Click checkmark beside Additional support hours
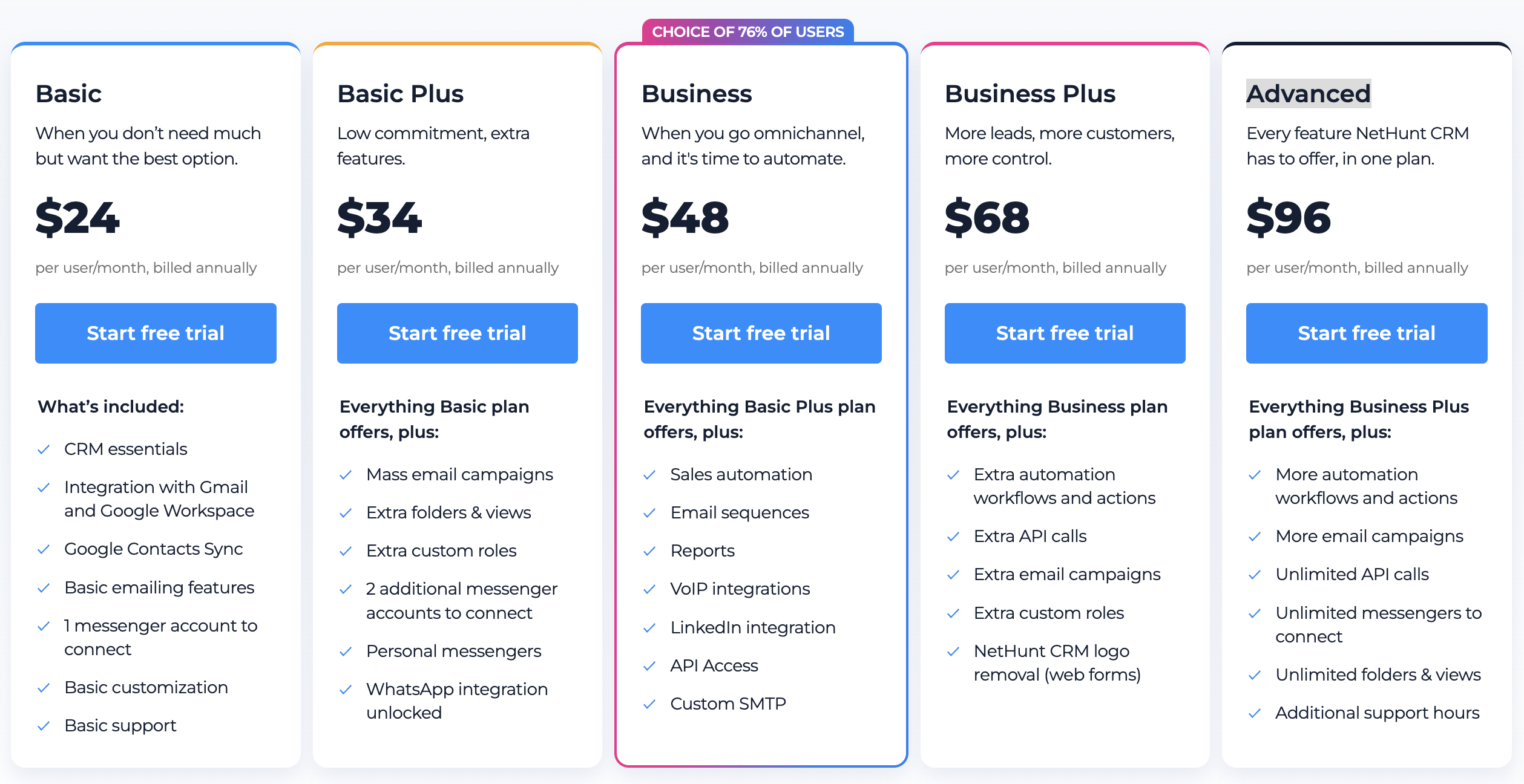1524x784 pixels. tap(1255, 713)
